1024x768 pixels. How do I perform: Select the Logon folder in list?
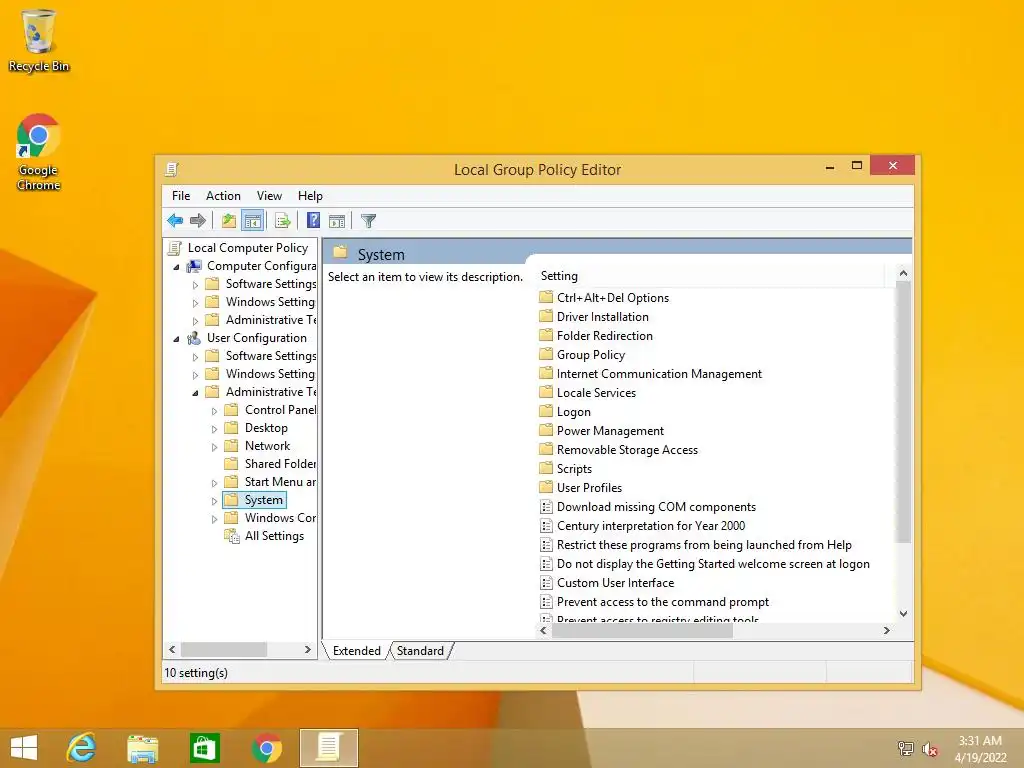565,411
